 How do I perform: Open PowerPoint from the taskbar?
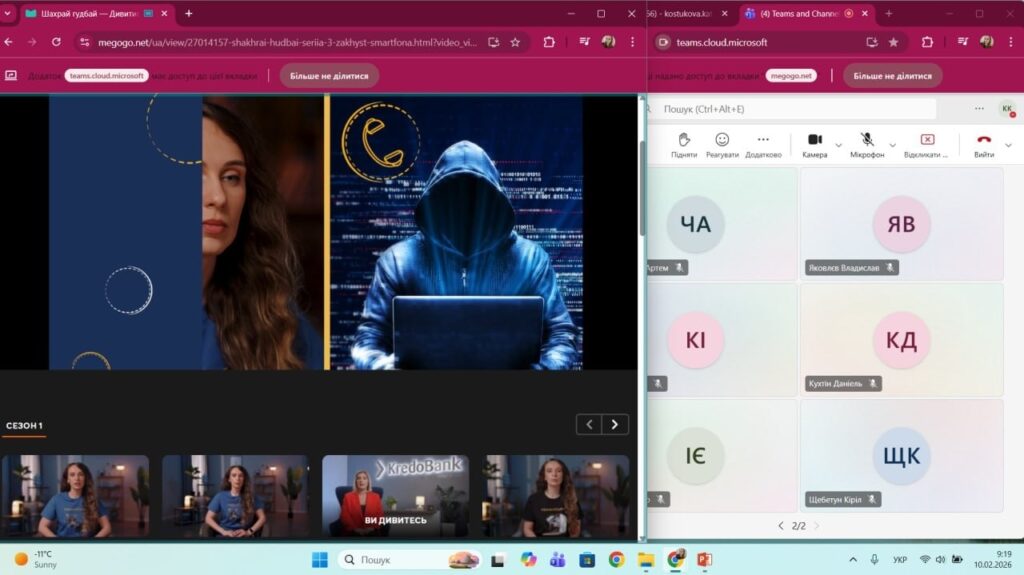703,559
